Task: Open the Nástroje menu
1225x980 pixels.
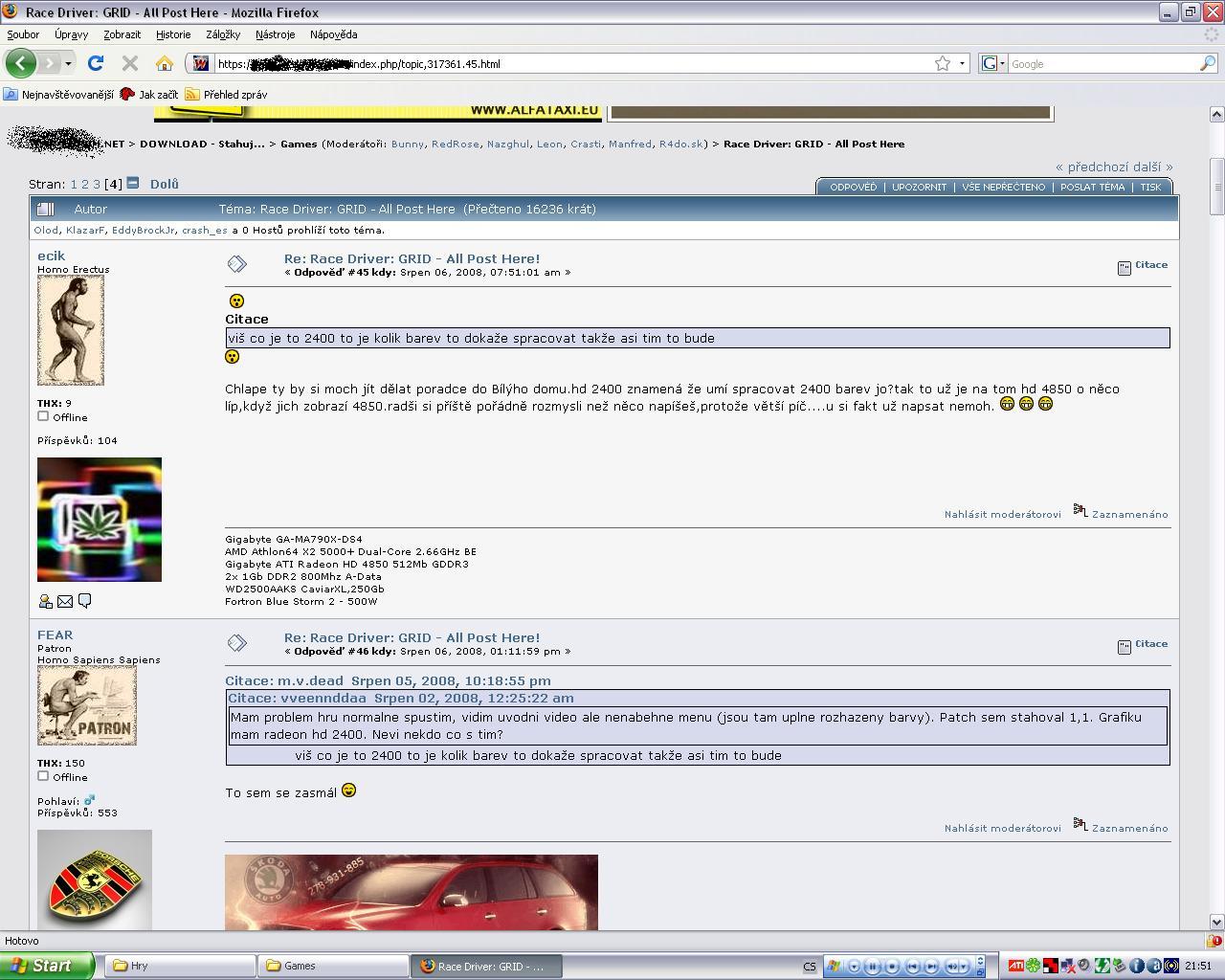Action: pyautogui.click(x=275, y=34)
